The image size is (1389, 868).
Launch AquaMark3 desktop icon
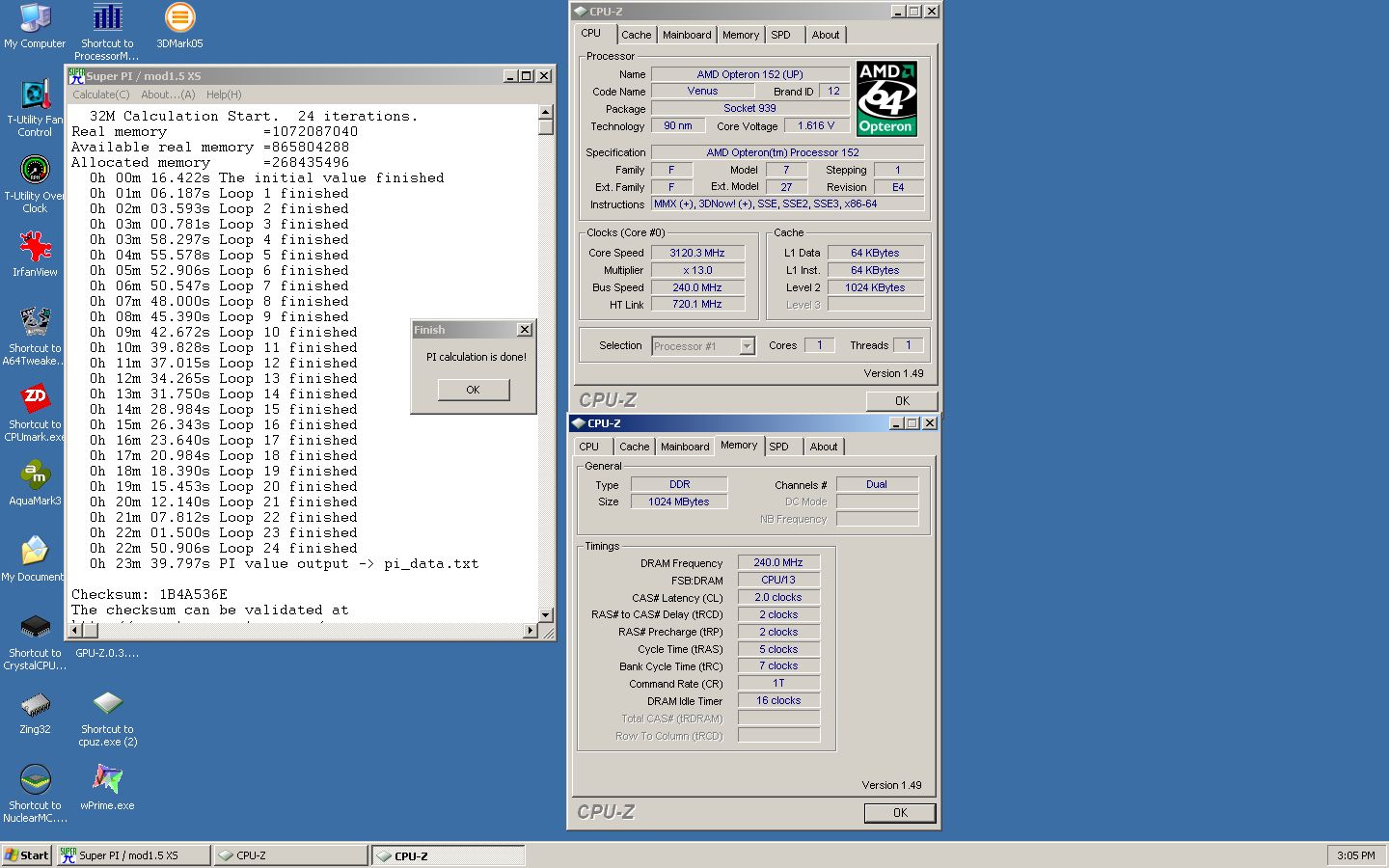[35, 483]
